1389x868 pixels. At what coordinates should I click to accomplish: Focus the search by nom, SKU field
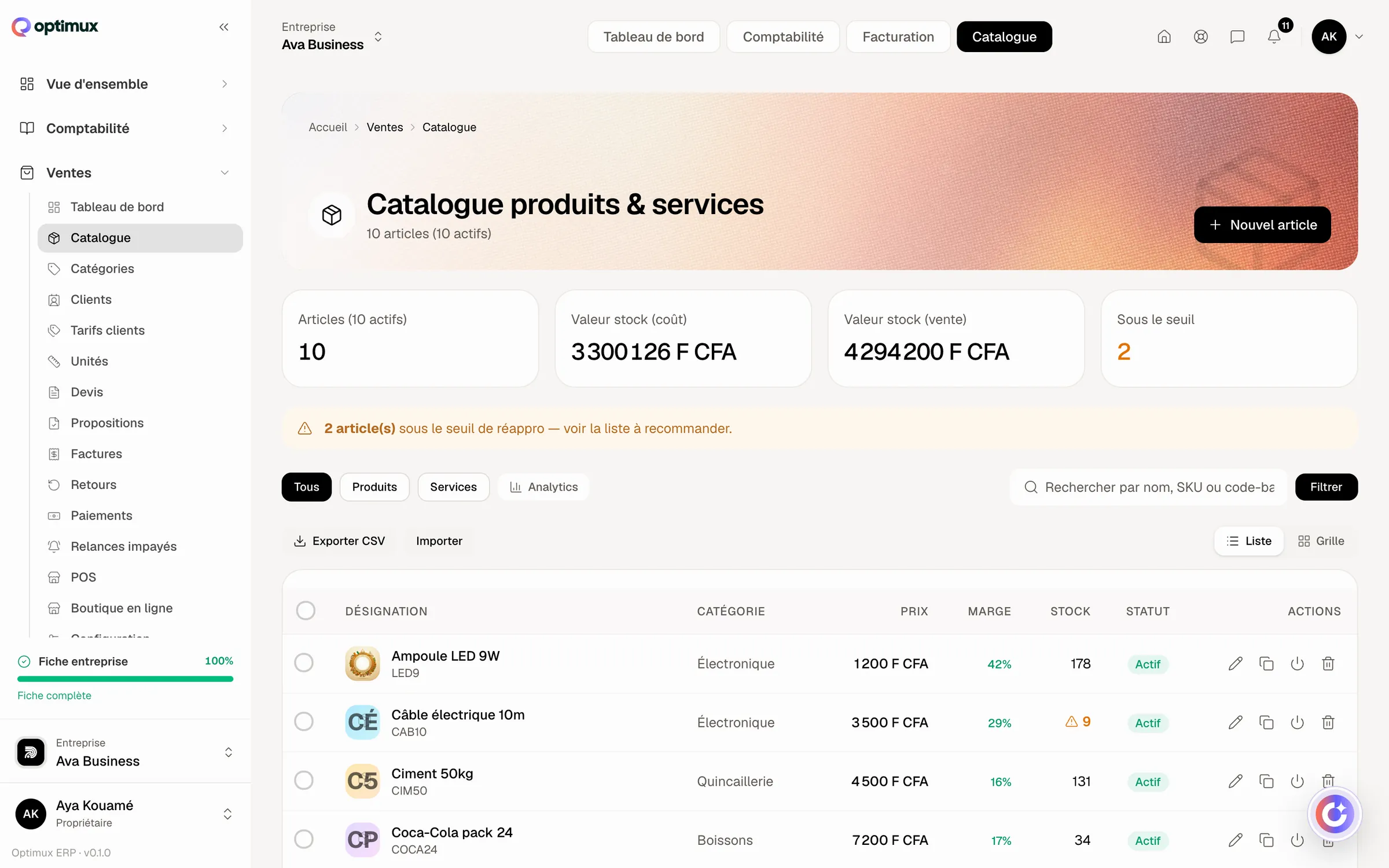[x=1148, y=487]
